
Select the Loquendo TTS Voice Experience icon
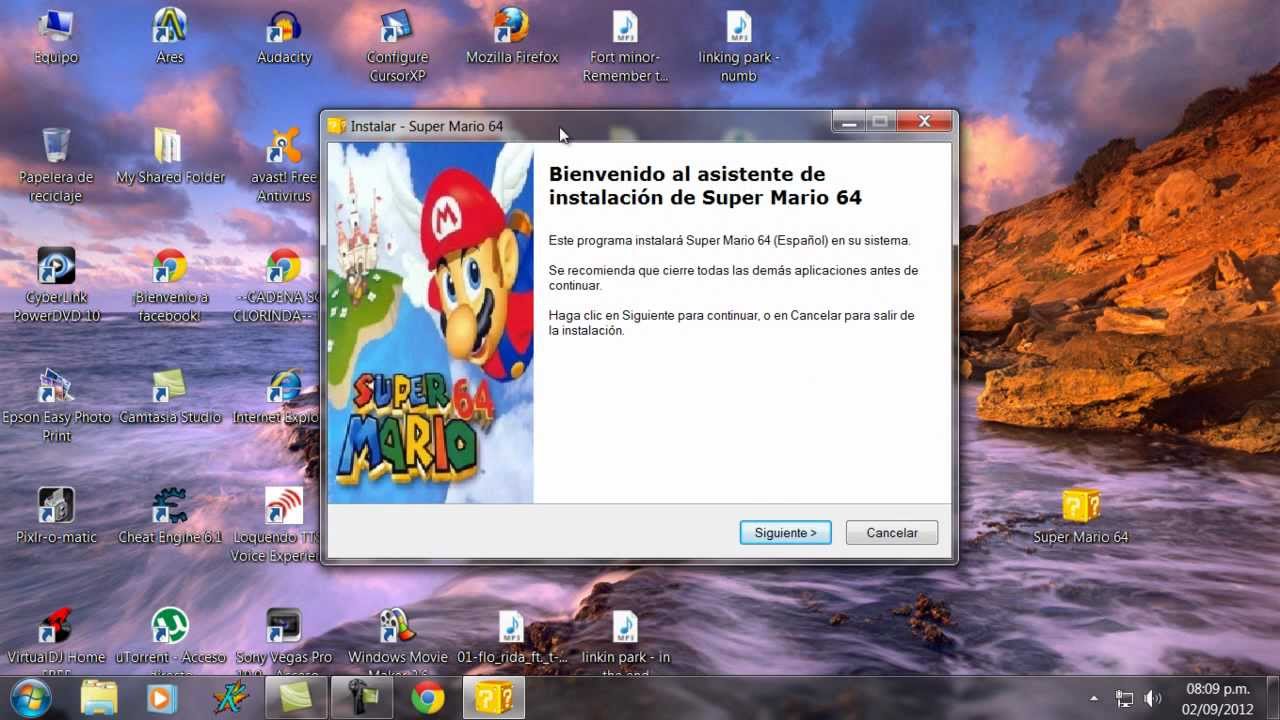[x=276, y=526]
